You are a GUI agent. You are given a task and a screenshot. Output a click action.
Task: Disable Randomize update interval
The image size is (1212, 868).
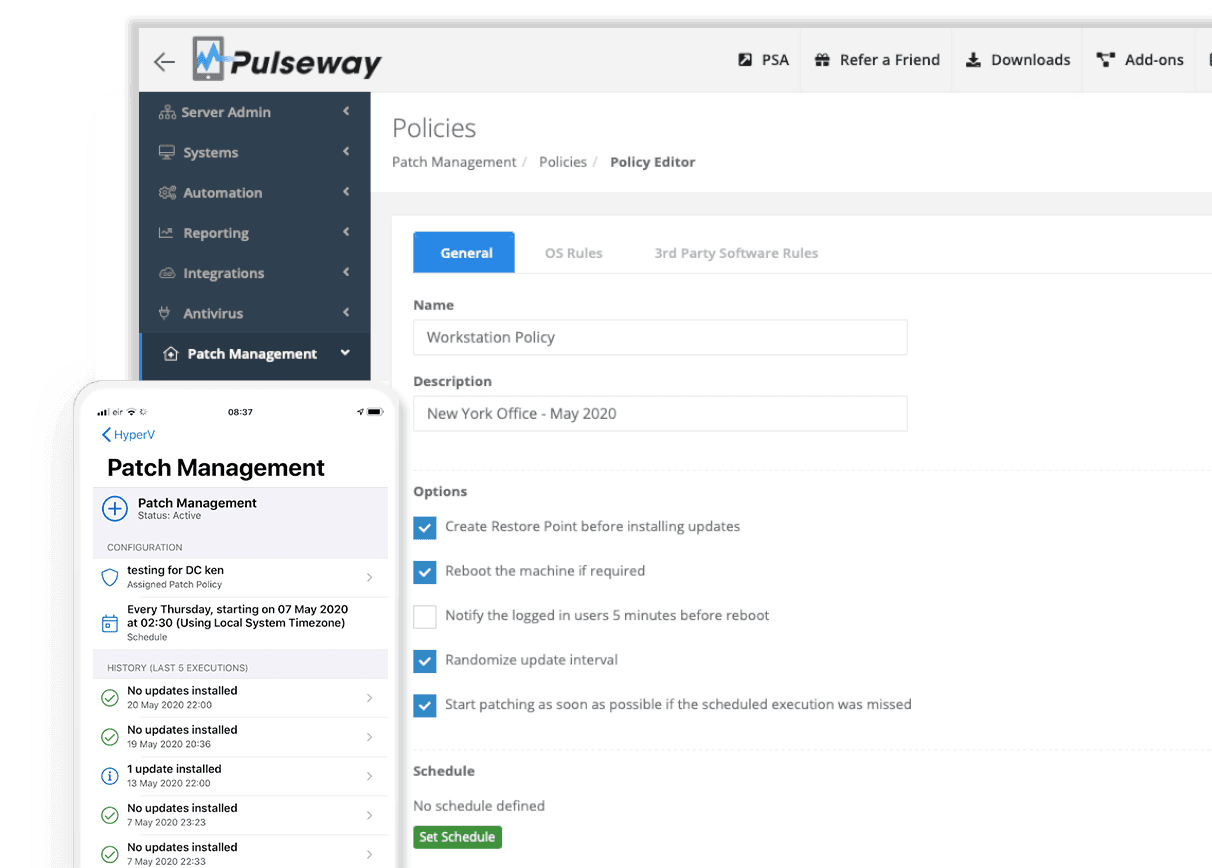point(424,660)
